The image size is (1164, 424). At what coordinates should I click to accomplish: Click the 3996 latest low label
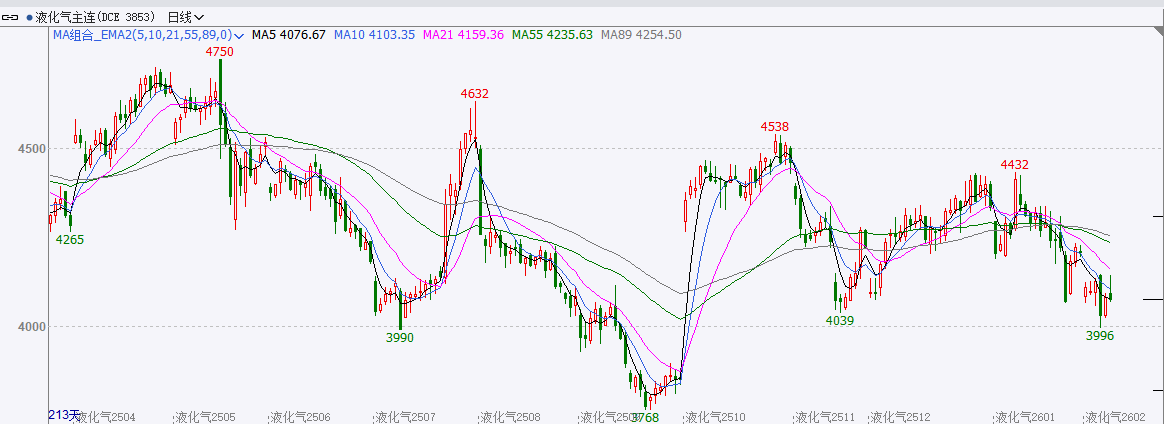[1099, 336]
